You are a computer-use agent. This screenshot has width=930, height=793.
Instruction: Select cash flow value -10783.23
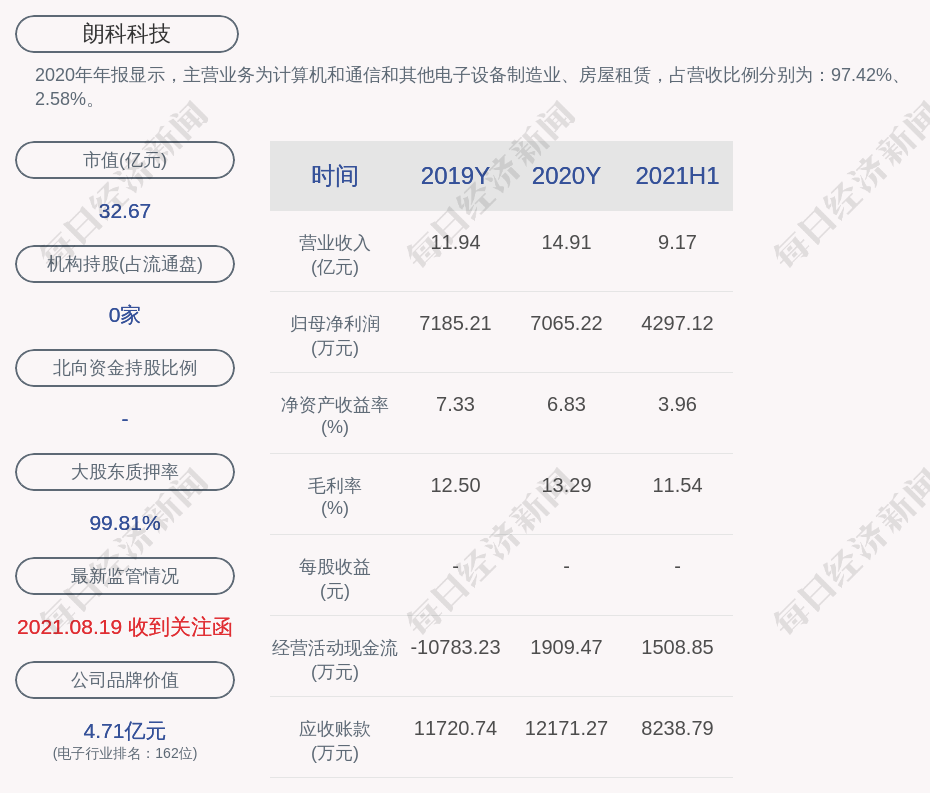[x=455, y=647]
